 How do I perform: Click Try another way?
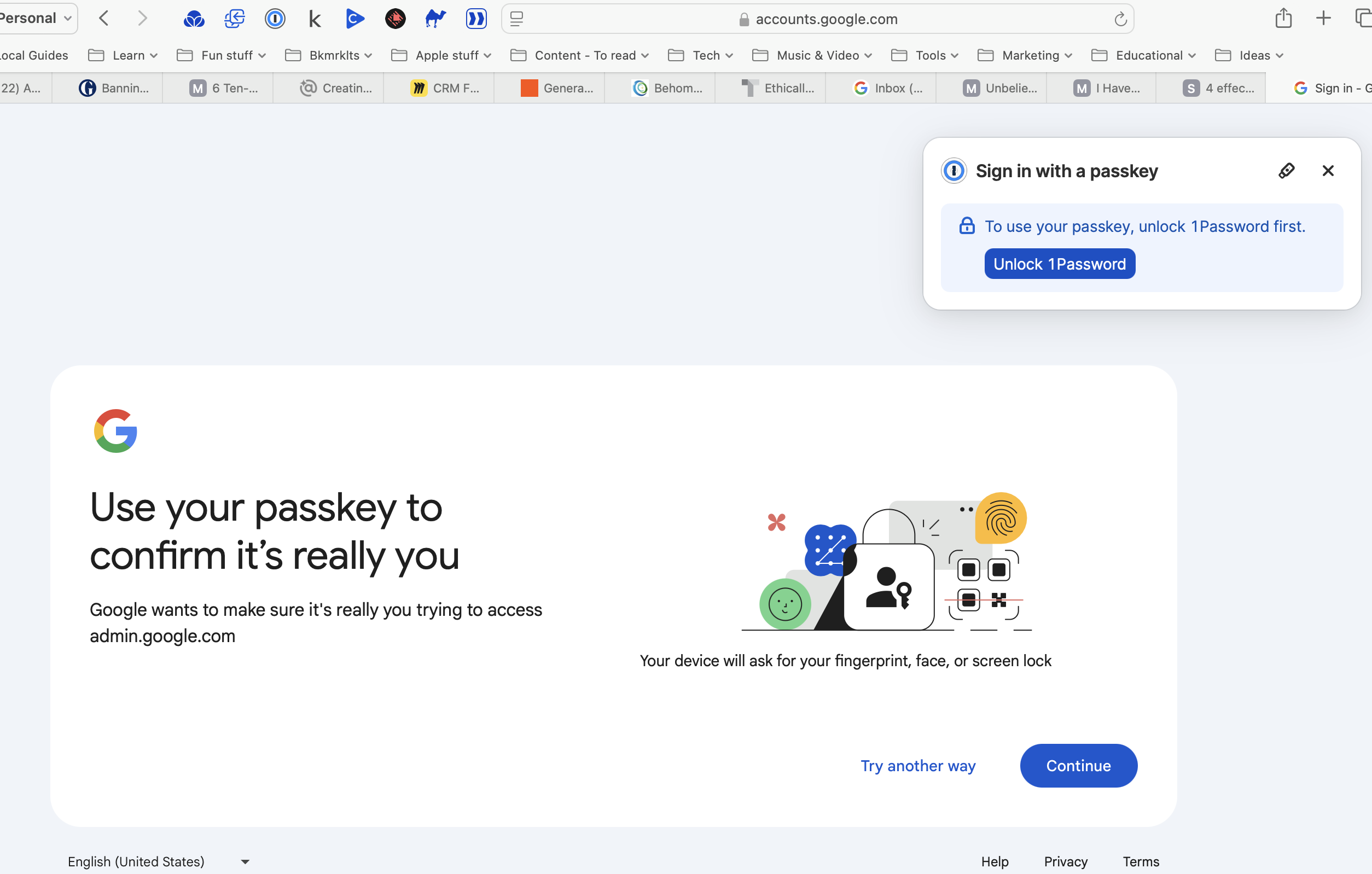(918, 765)
